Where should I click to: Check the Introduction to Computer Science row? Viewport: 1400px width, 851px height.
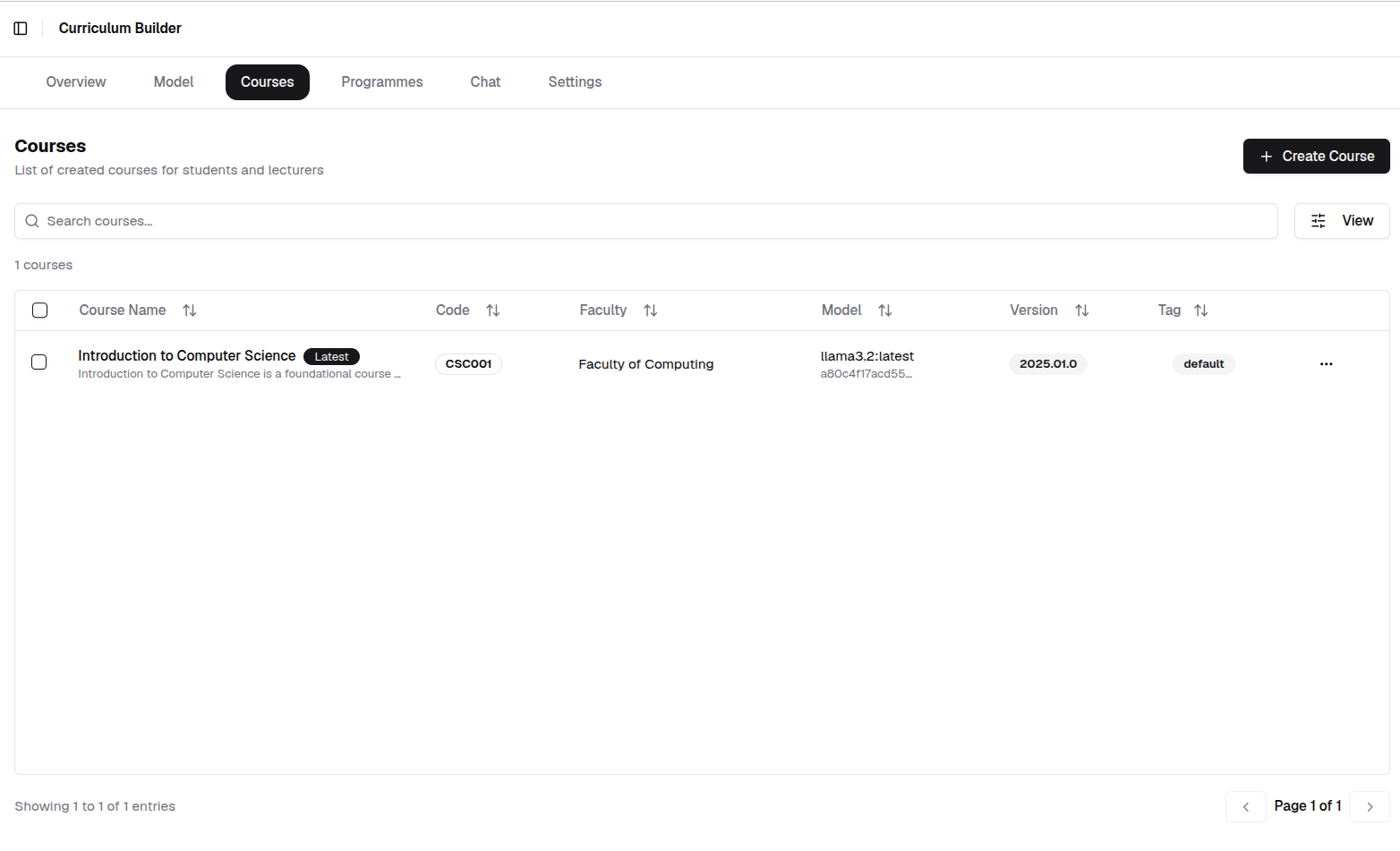[x=39, y=362]
